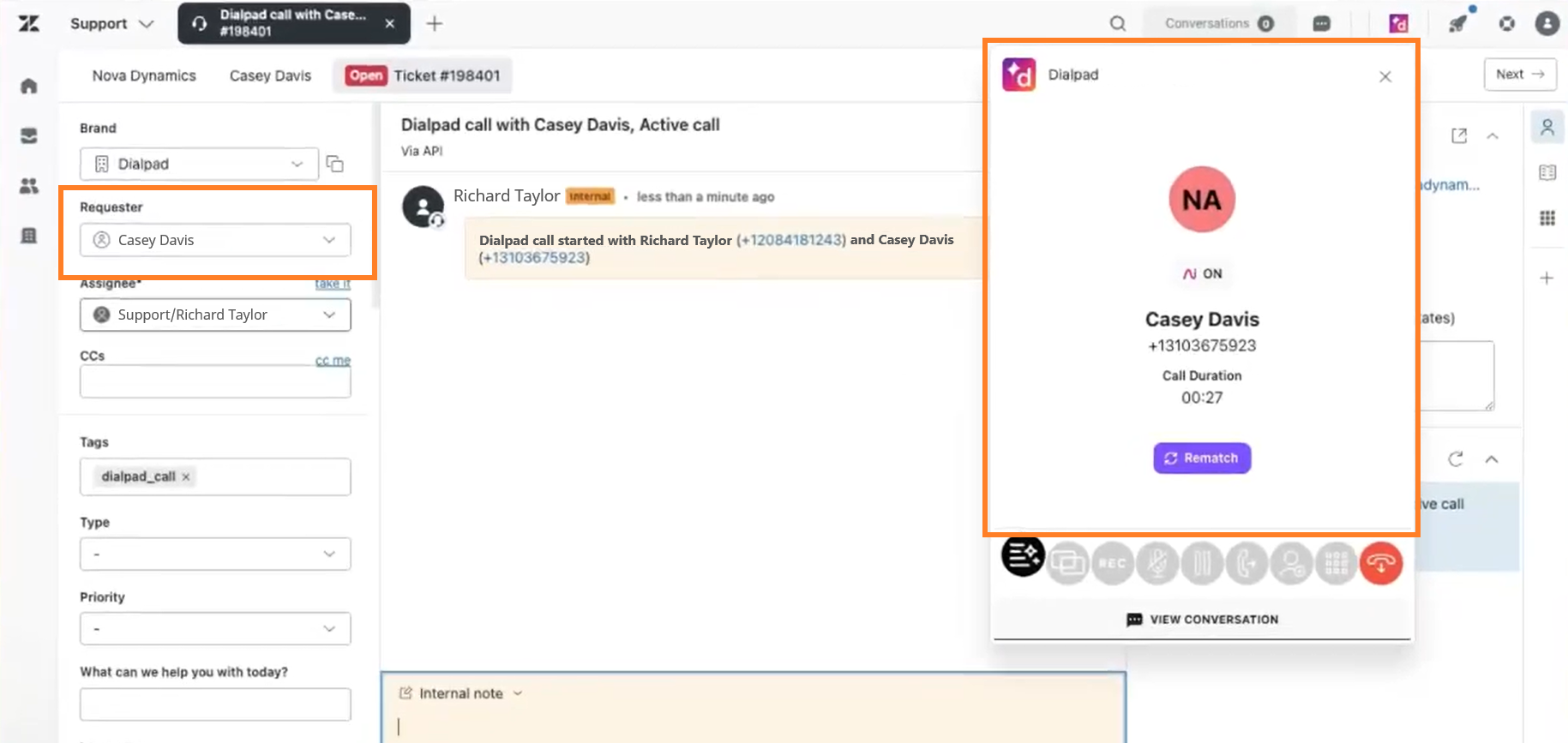Viewport: 1568px width, 743px height.
Task: Open the Brand dropdown showing Dialpad
Action: [199, 164]
